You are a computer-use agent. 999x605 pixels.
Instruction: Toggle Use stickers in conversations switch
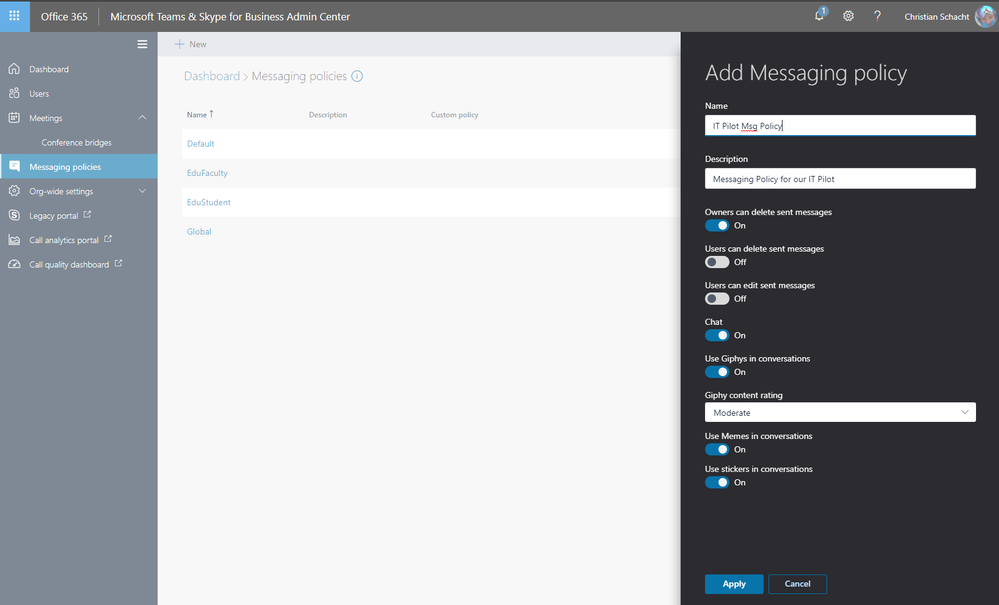(717, 483)
